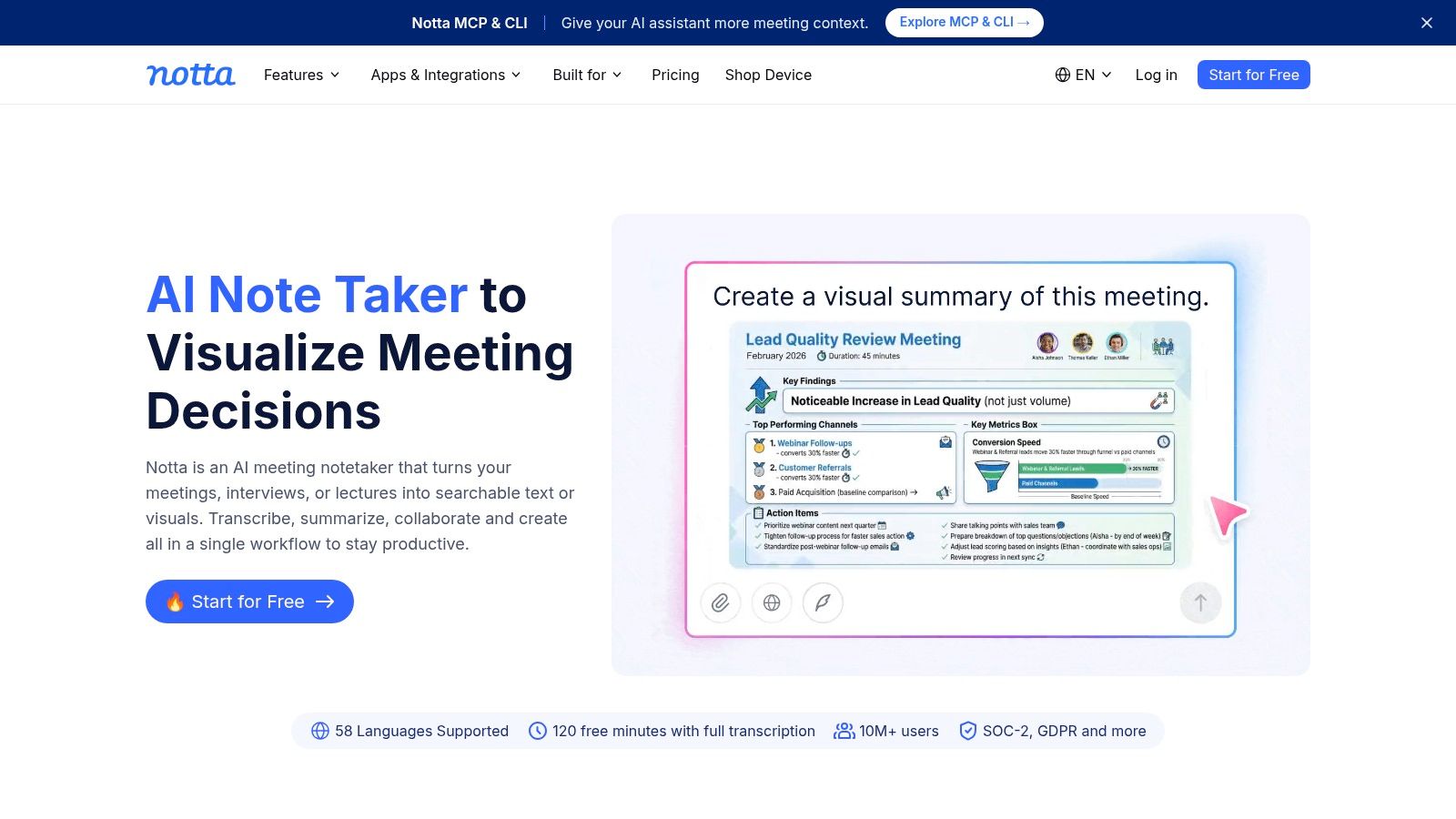Open the Apps & Integrations dropdown
Image resolution: width=1456 pixels, height=819 pixels.
(446, 75)
